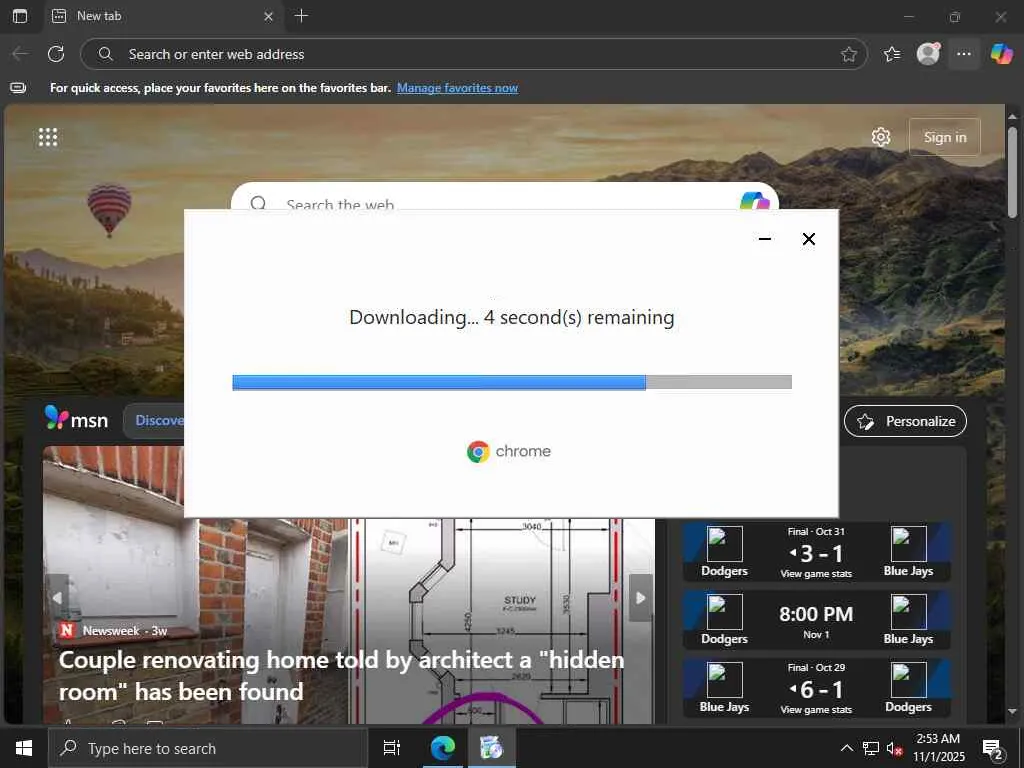Minimize the Chrome installer dialog
The width and height of the screenshot is (1024, 768).
coord(765,239)
